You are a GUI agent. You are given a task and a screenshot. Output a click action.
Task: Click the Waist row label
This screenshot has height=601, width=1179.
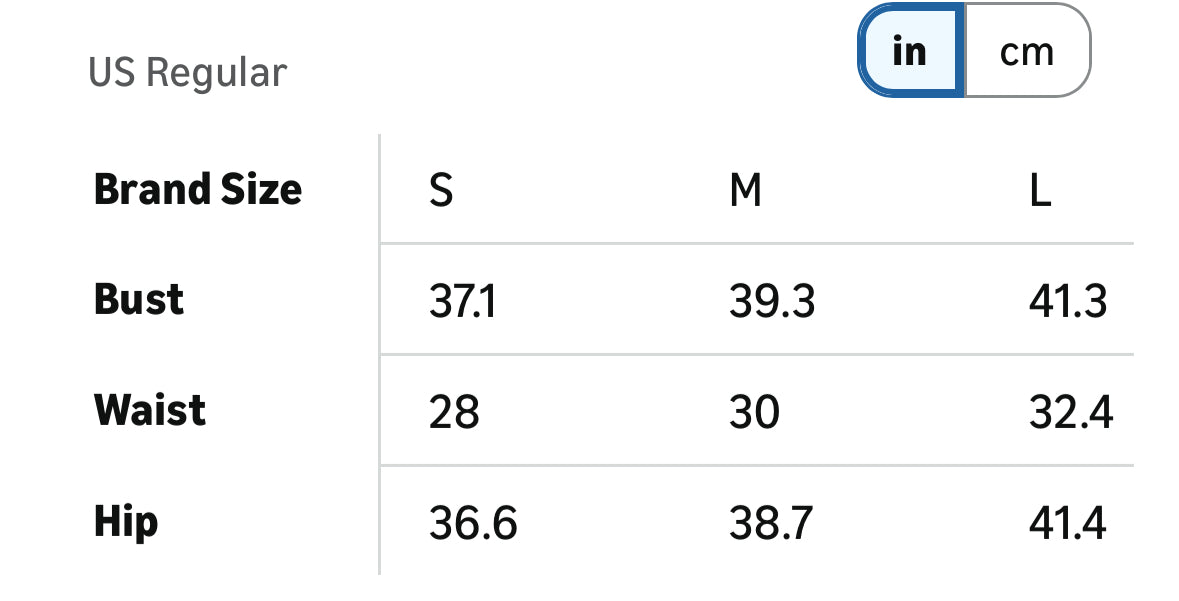[x=150, y=411]
